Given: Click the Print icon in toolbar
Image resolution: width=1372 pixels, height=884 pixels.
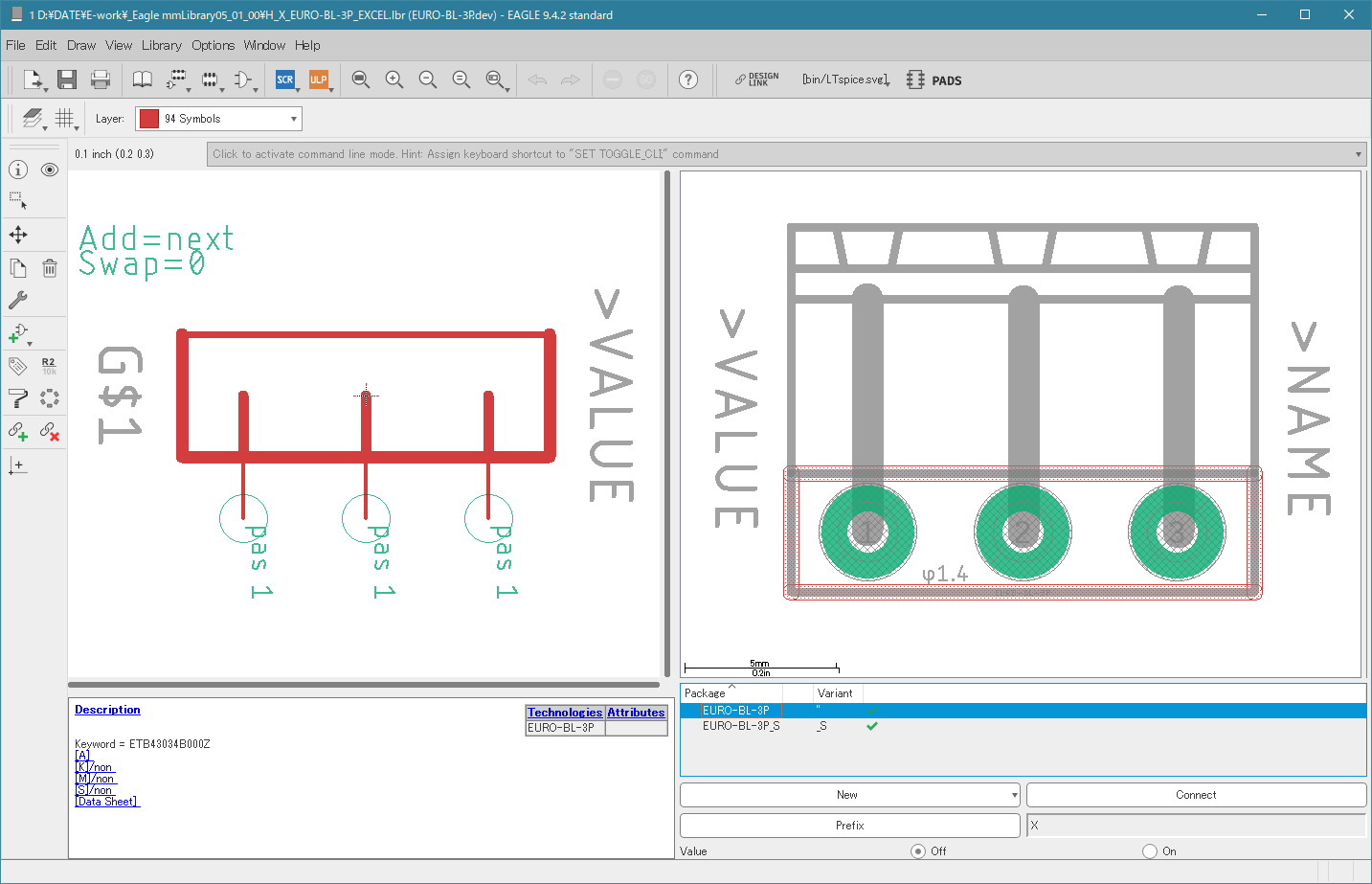Looking at the screenshot, I should [x=101, y=79].
